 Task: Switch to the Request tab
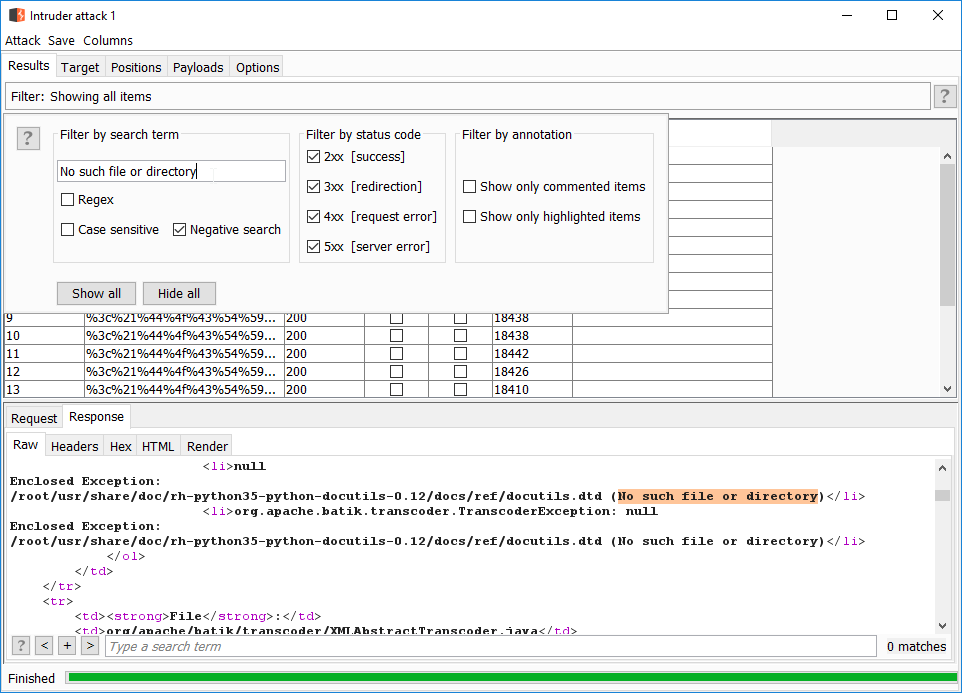pos(34,418)
